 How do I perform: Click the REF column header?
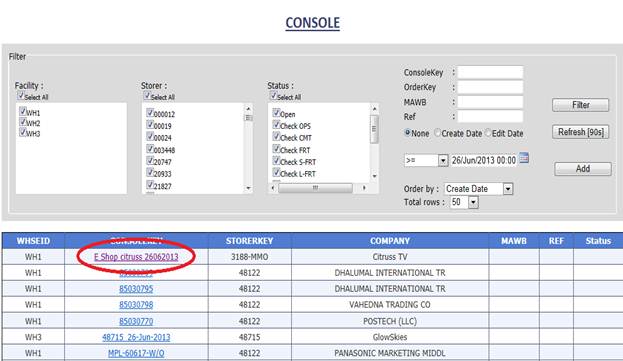556,241
